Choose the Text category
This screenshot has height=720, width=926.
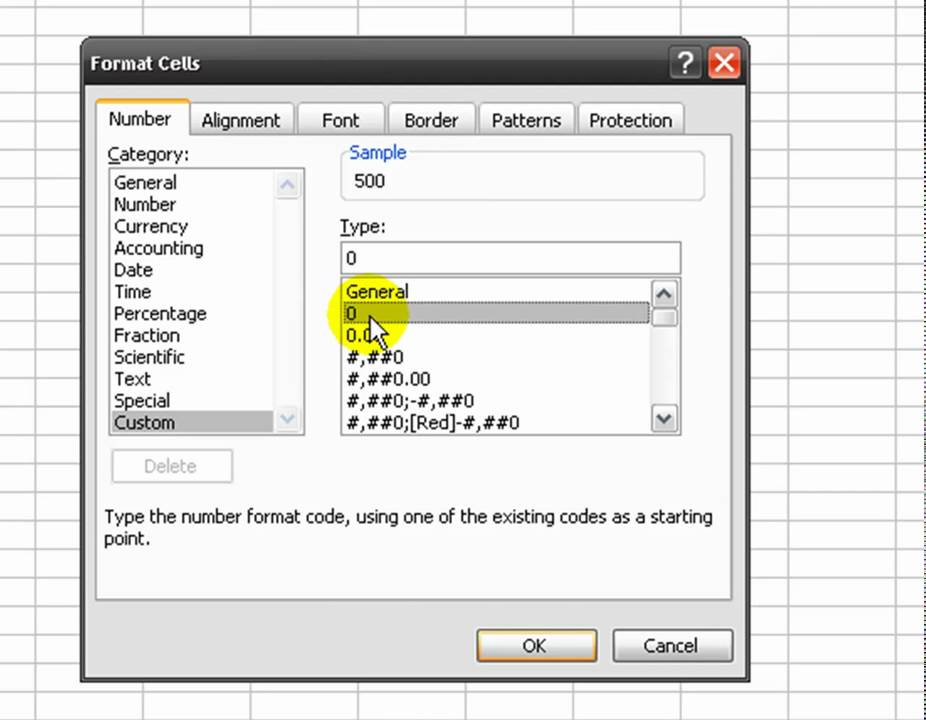(193, 379)
